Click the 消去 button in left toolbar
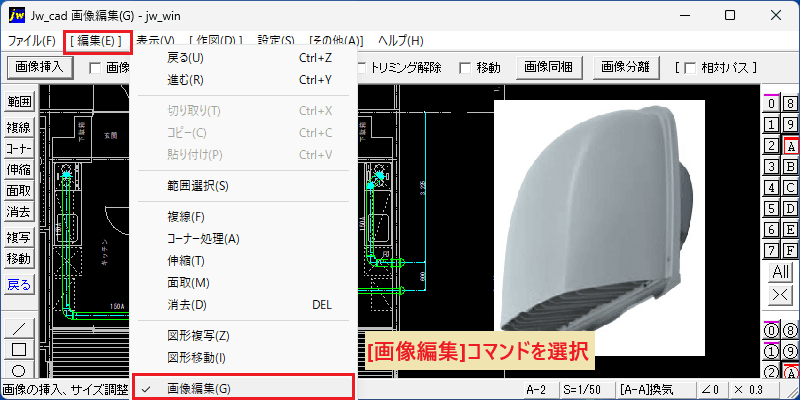 (19, 212)
